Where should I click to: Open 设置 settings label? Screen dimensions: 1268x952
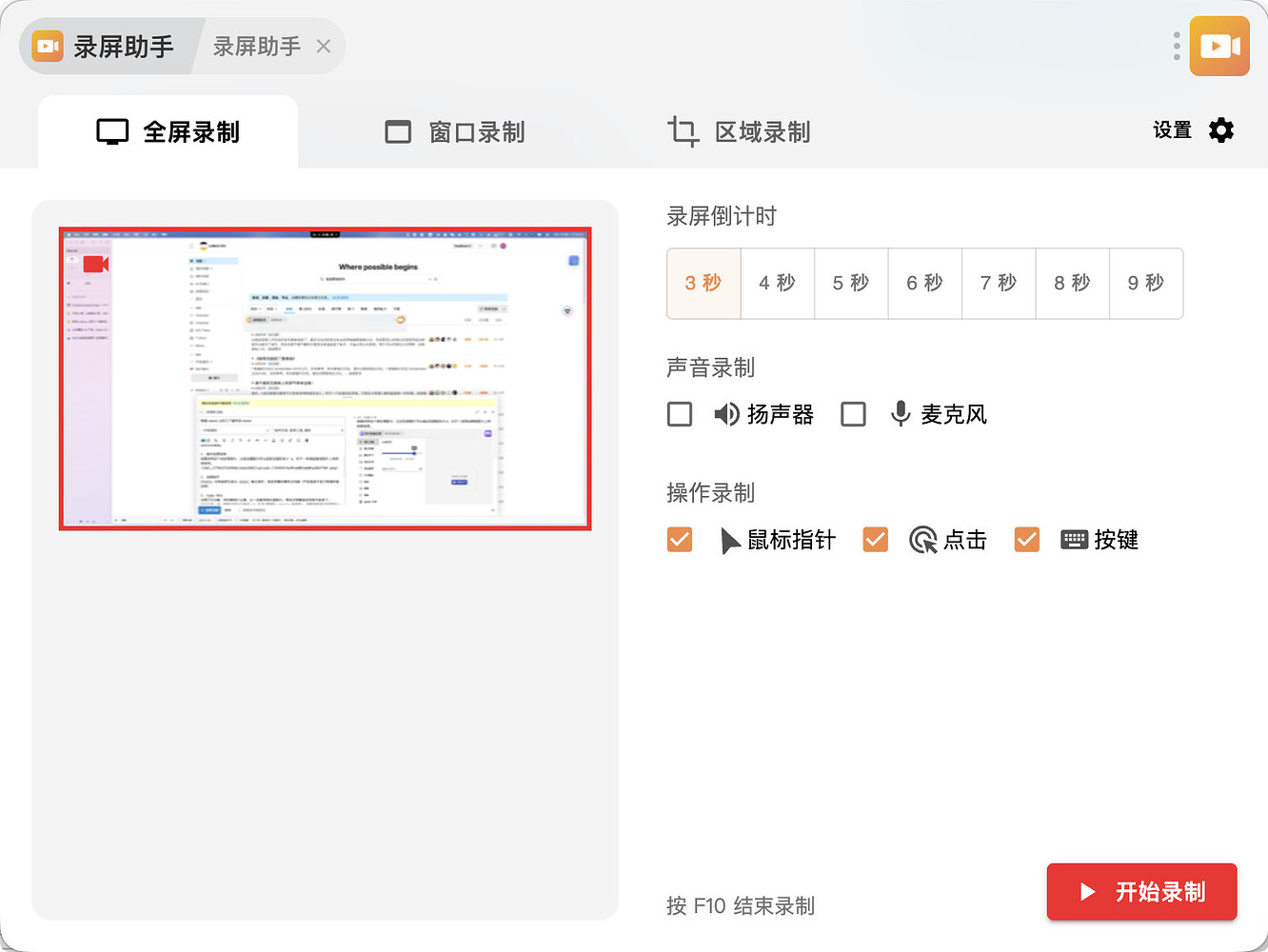[1172, 130]
